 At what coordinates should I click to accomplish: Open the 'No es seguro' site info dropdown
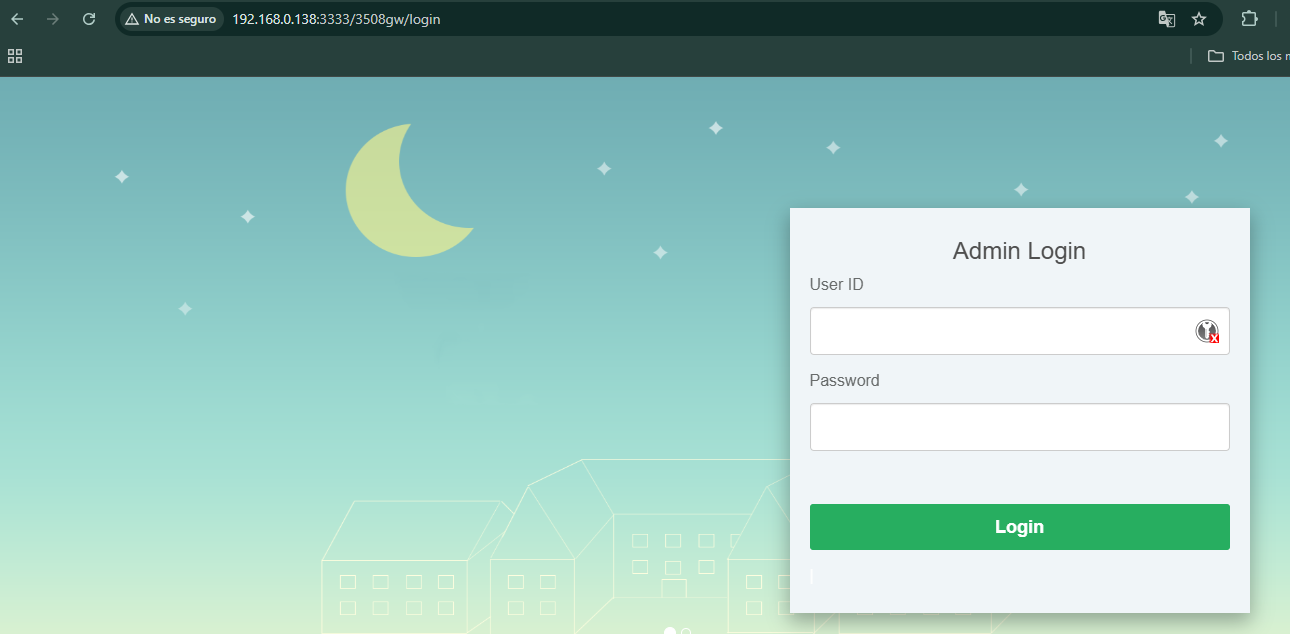(171, 19)
